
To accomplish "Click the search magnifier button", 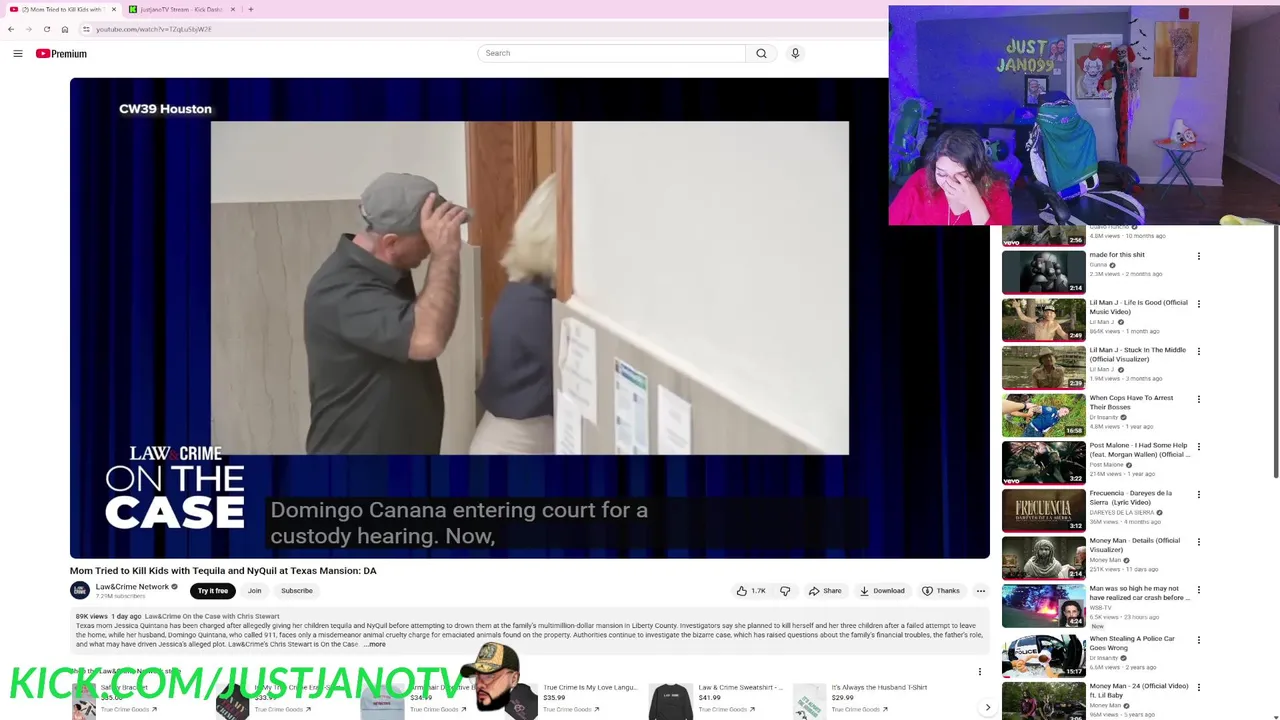I will coord(761,53).
